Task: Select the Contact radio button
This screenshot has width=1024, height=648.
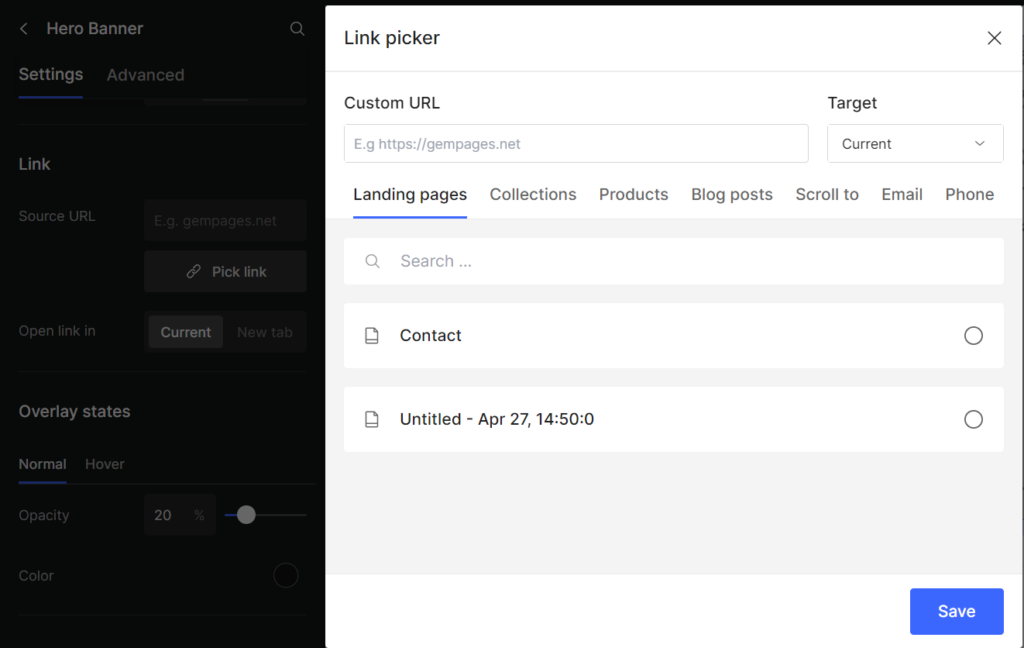Action: point(973,336)
